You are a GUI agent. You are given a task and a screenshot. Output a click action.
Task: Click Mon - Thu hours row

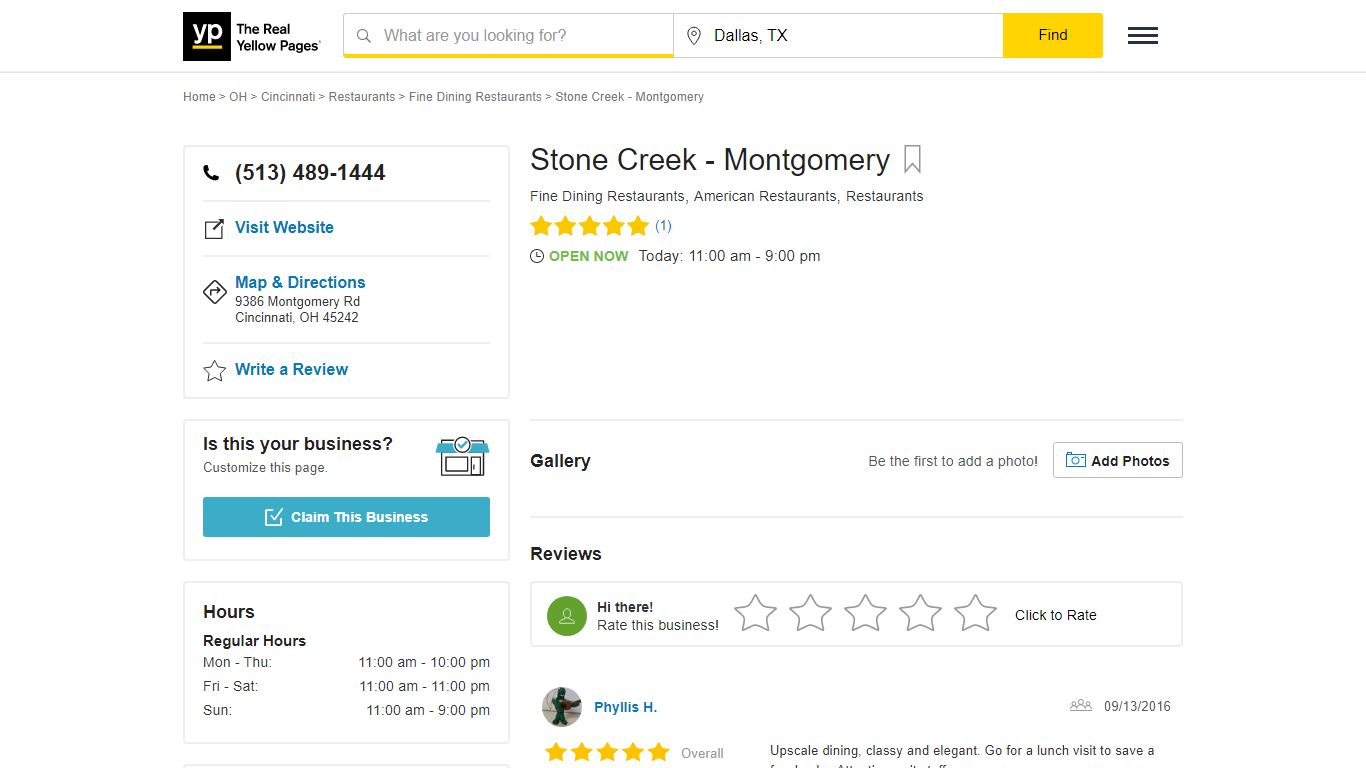pyautogui.click(x=346, y=662)
